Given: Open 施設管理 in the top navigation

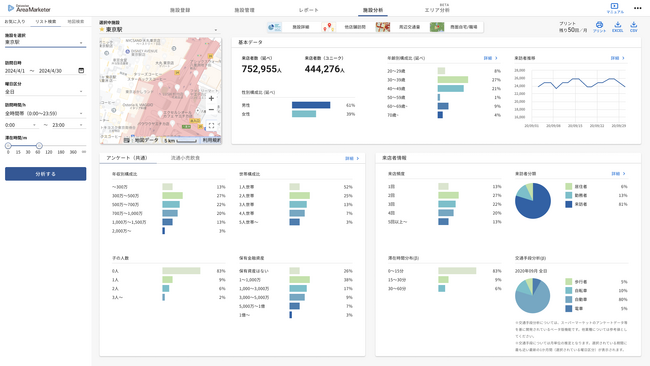Looking at the screenshot, I should point(245,10).
